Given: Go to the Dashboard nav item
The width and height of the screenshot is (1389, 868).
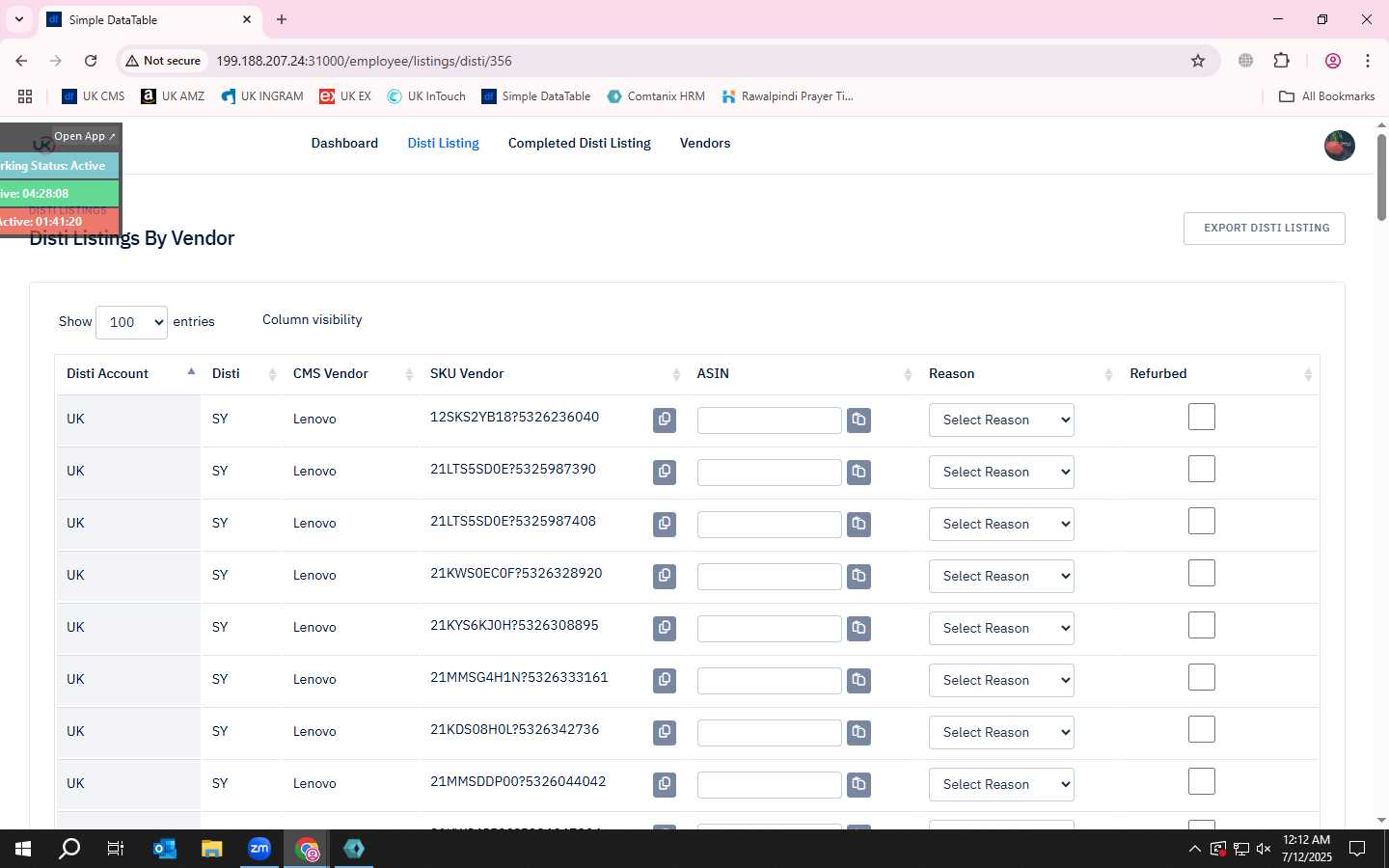Looking at the screenshot, I should [344, 143].
